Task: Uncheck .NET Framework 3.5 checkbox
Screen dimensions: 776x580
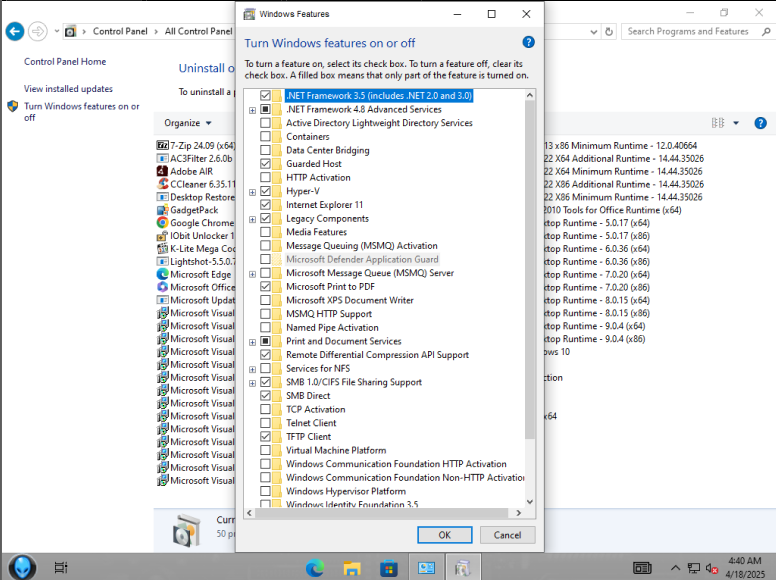Action: [x=265, y=96]
